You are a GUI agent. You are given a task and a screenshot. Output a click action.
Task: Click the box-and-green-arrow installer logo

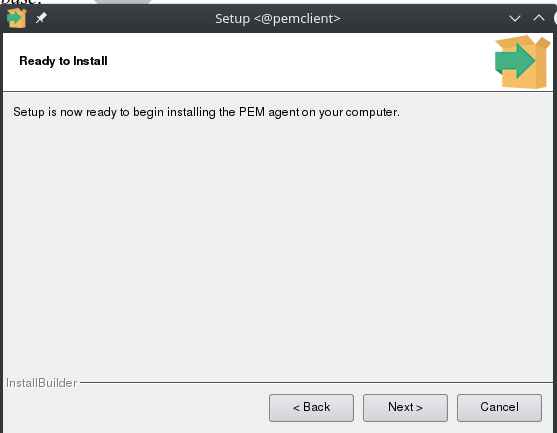click(x=523, y=62)
